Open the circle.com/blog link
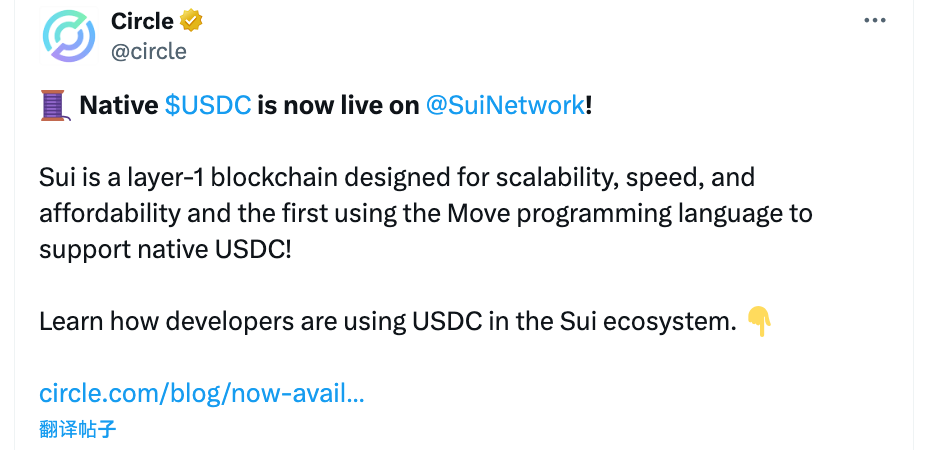This screenshot has width=950, height=450. 201,393
